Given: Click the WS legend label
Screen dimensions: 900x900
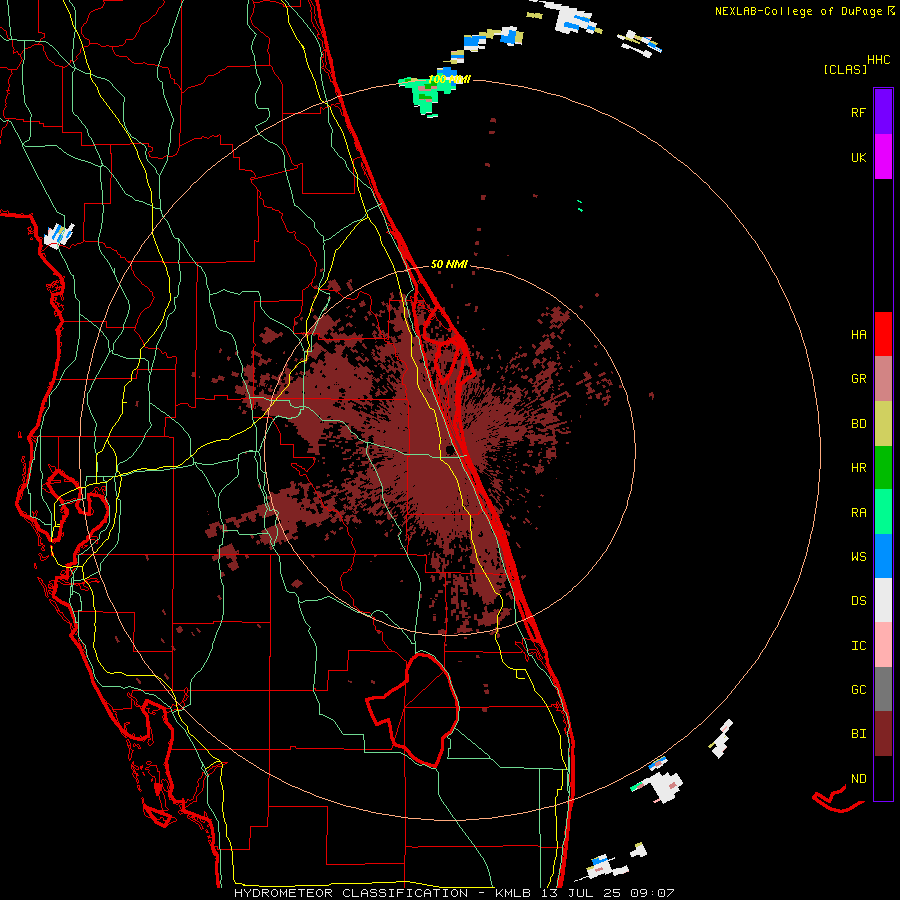Looking at the screenshot, I should point(858,557).
